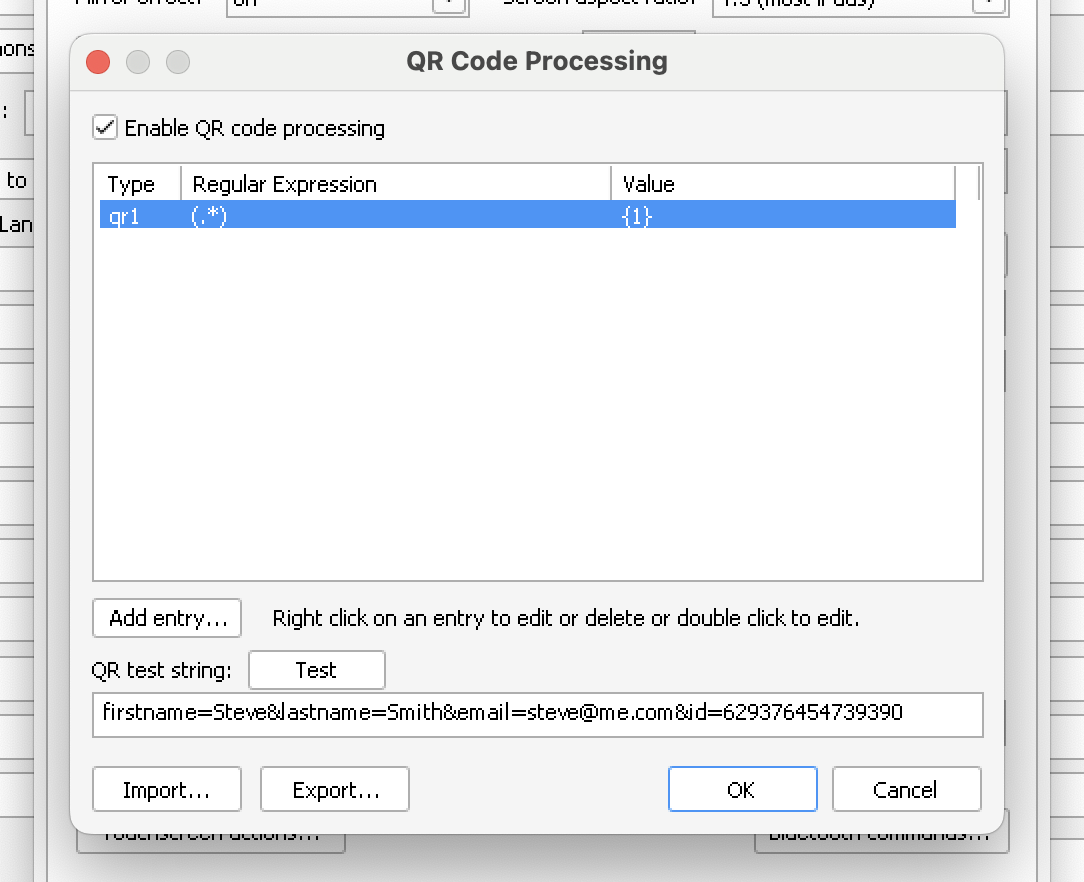Click the Type column header
The height and width of the screenshot is (882, 1084).
pyautogui.click(x=131, y=184)
